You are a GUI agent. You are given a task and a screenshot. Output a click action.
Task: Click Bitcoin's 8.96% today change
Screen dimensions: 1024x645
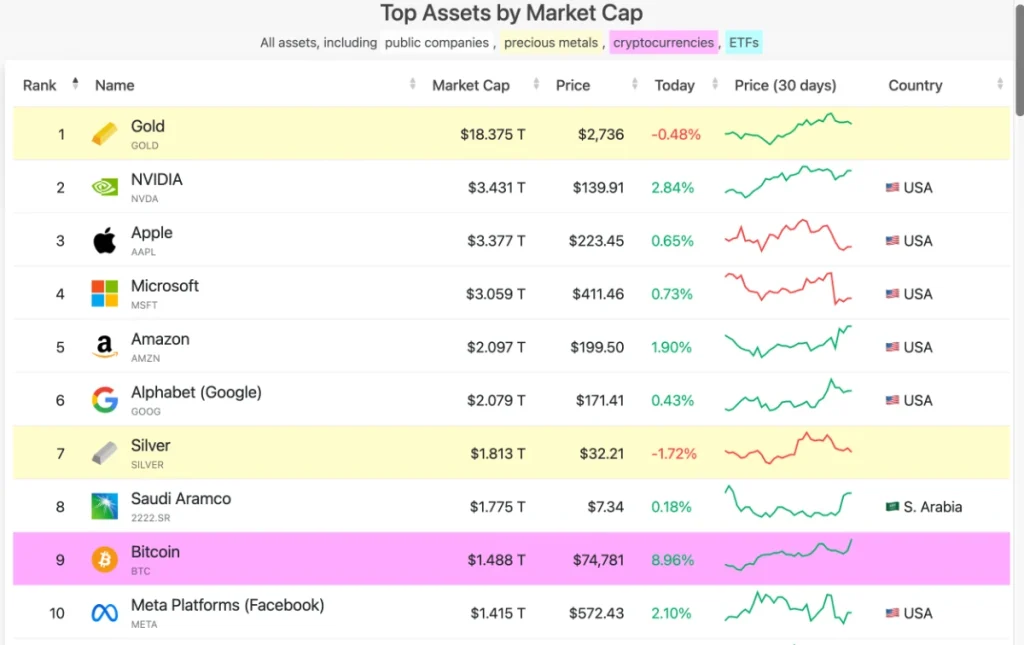click(672, 560)
